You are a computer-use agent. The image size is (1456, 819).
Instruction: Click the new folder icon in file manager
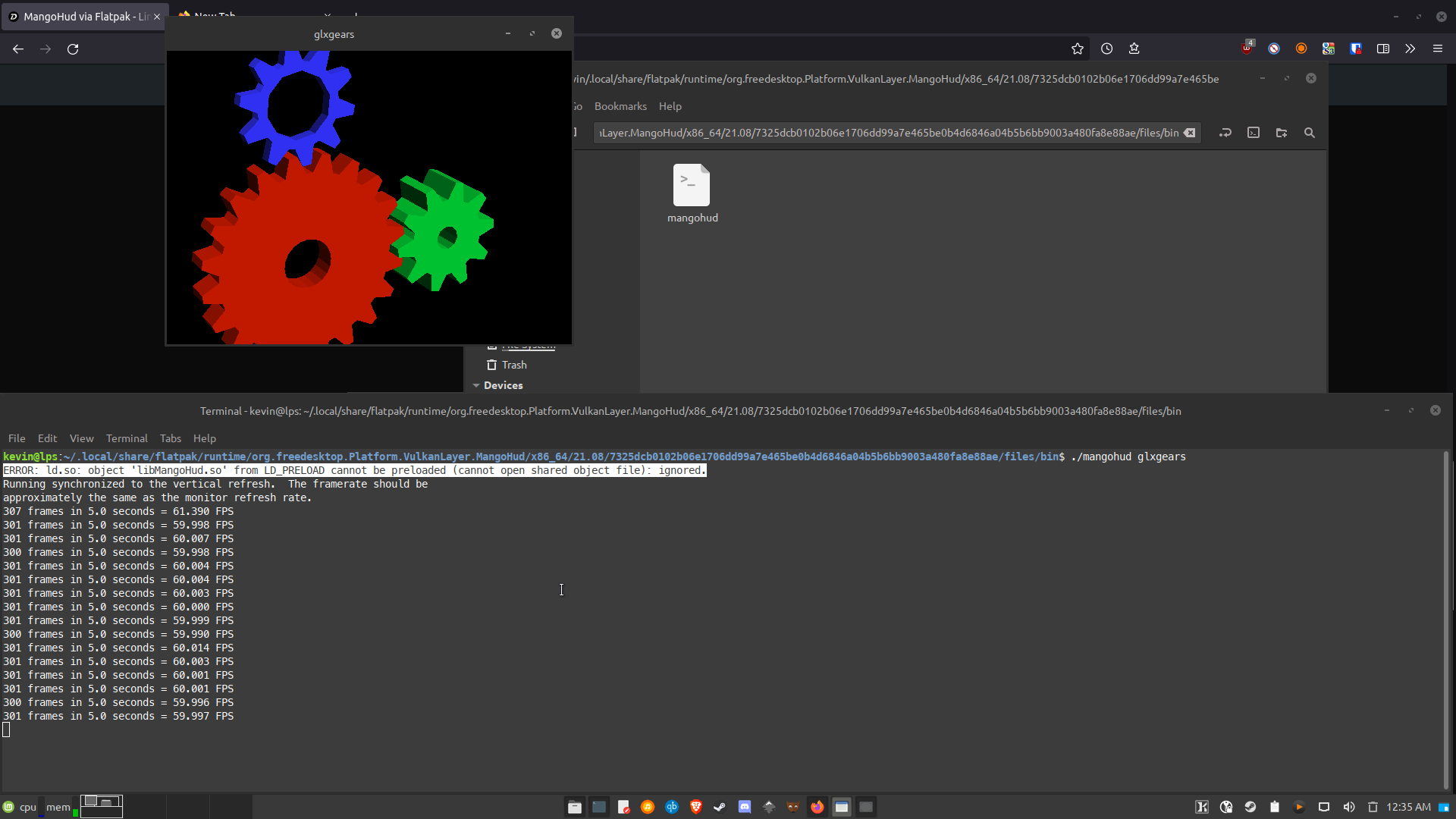[x=1282, y=133]
